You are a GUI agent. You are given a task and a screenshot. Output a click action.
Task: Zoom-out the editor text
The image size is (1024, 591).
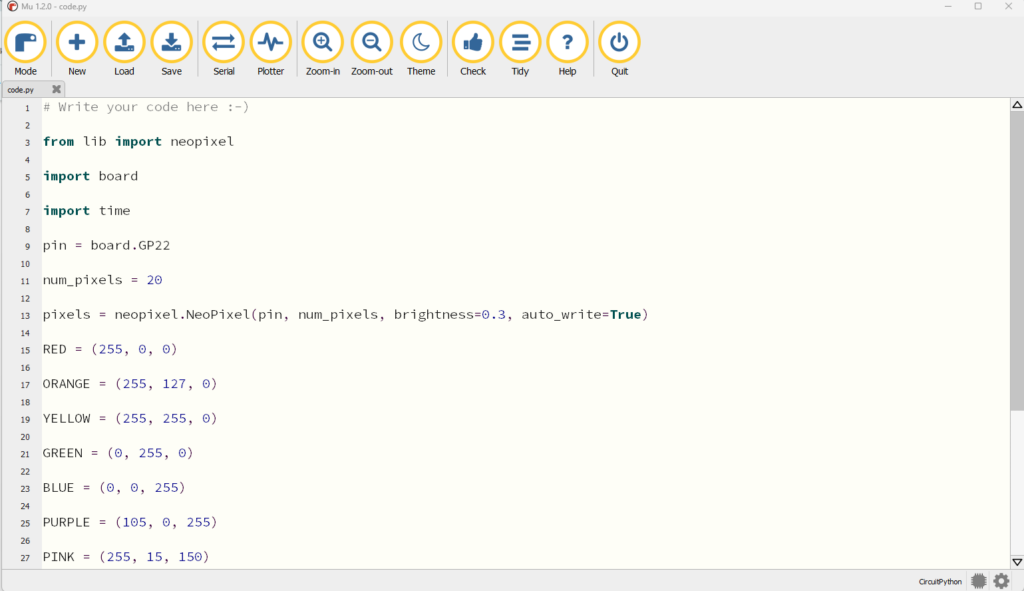pos(371,43)
